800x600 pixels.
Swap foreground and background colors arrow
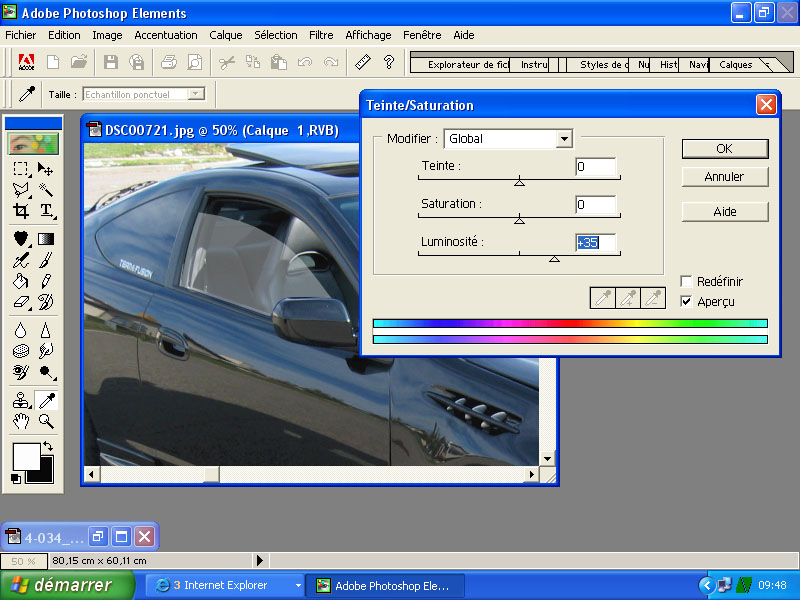click(x=48, y=446)
